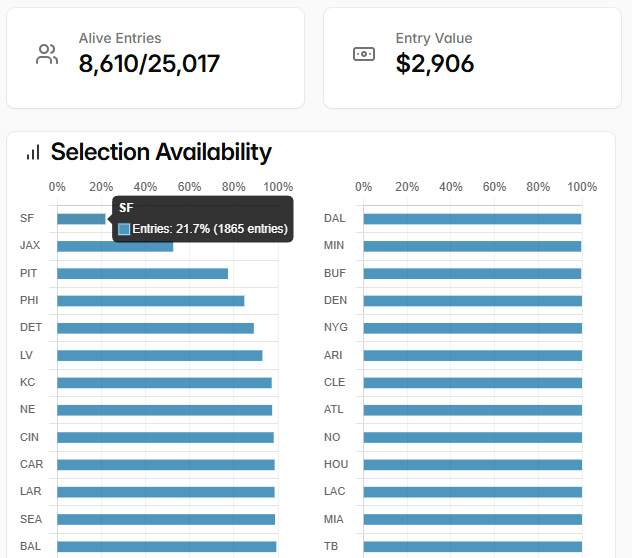Click the CAR availability bar
The image size is (632, 558).
click(166, 465)
